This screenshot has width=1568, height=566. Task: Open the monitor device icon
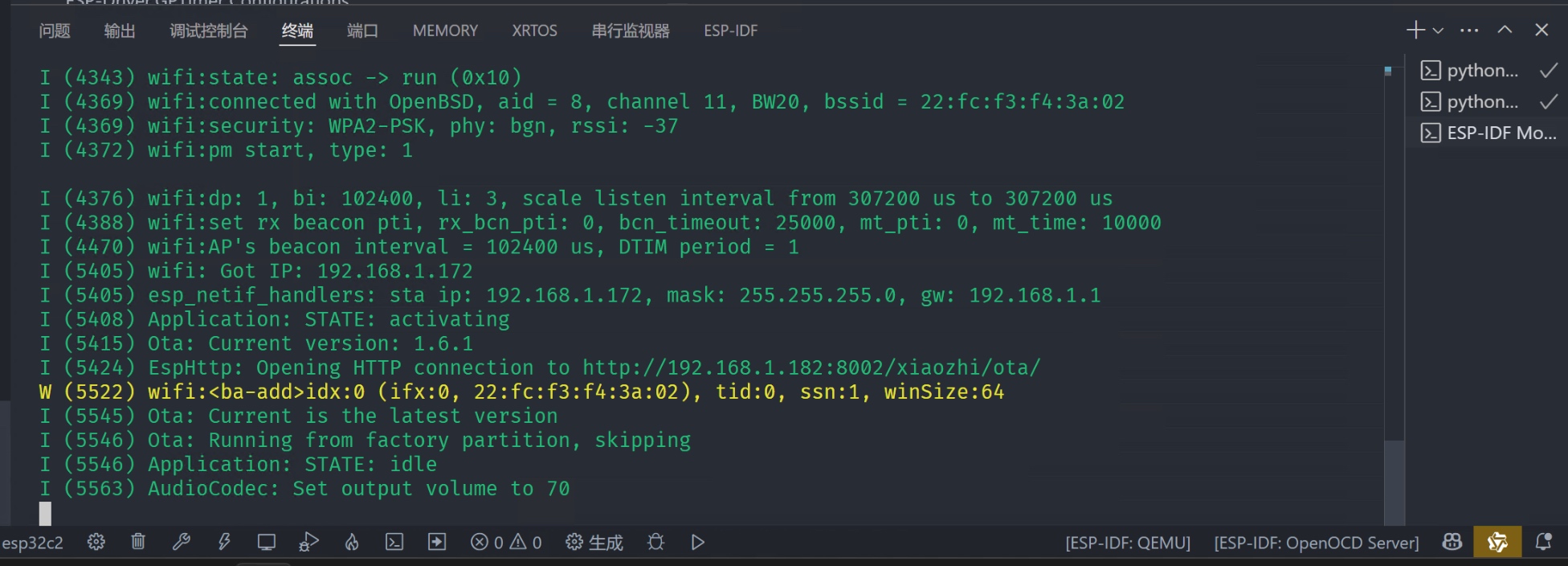[267, 543]
